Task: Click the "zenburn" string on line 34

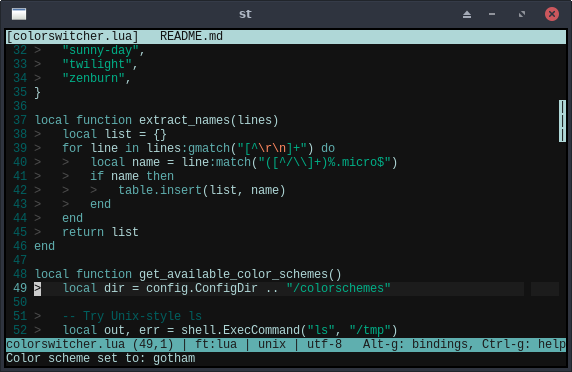Action: click(93, 78)
